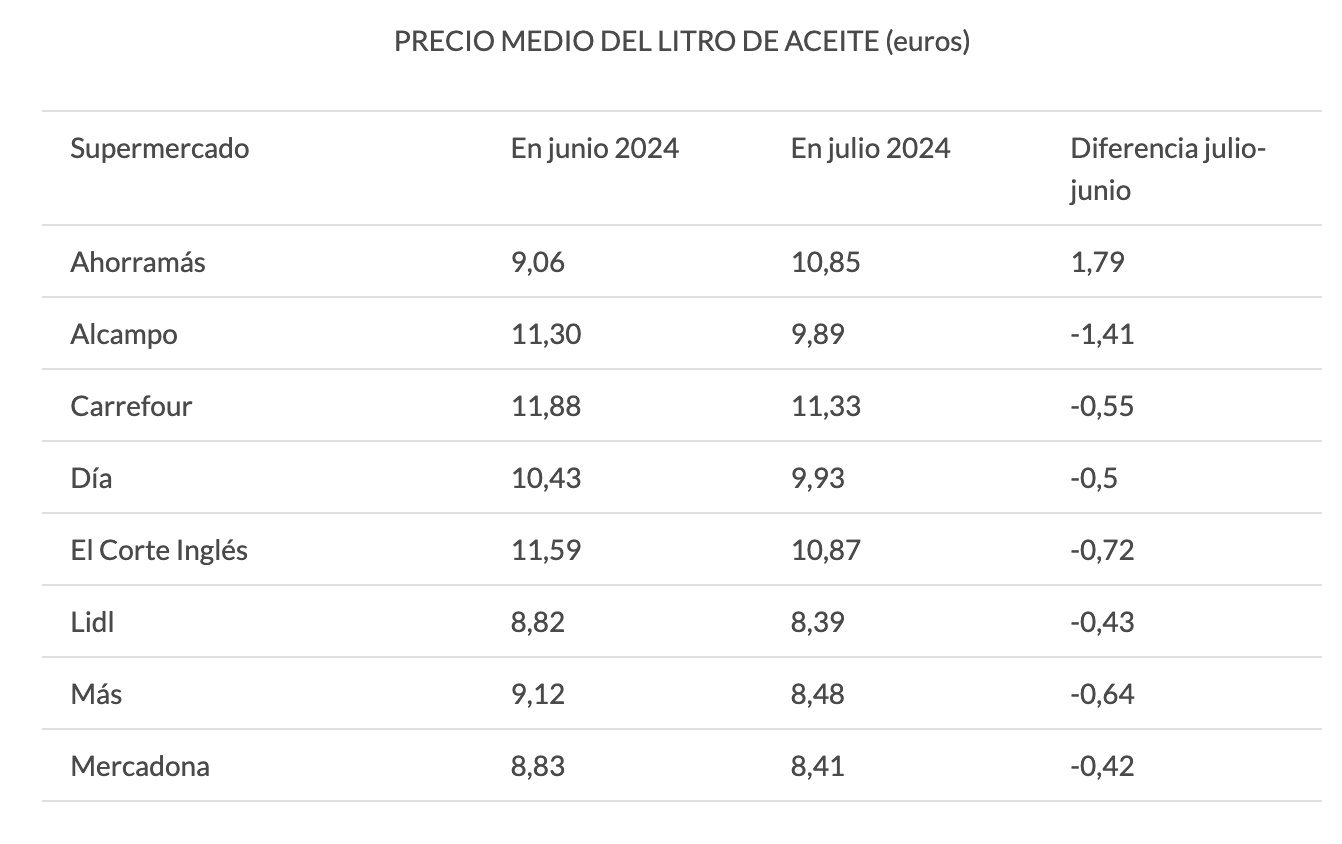
Task: Click the En junio 2024 header
Action: tap(594, 149)
